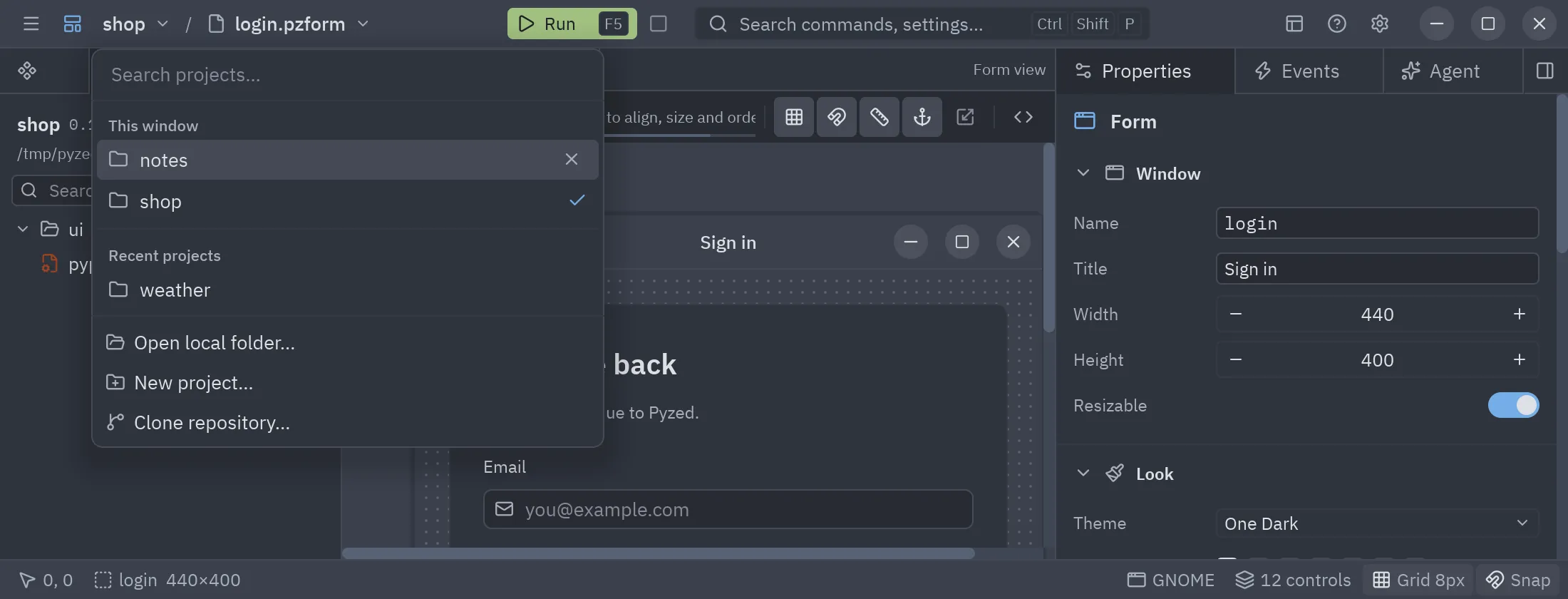Open the help question mark icon

pyautogui.click(x=1337, y=24)
